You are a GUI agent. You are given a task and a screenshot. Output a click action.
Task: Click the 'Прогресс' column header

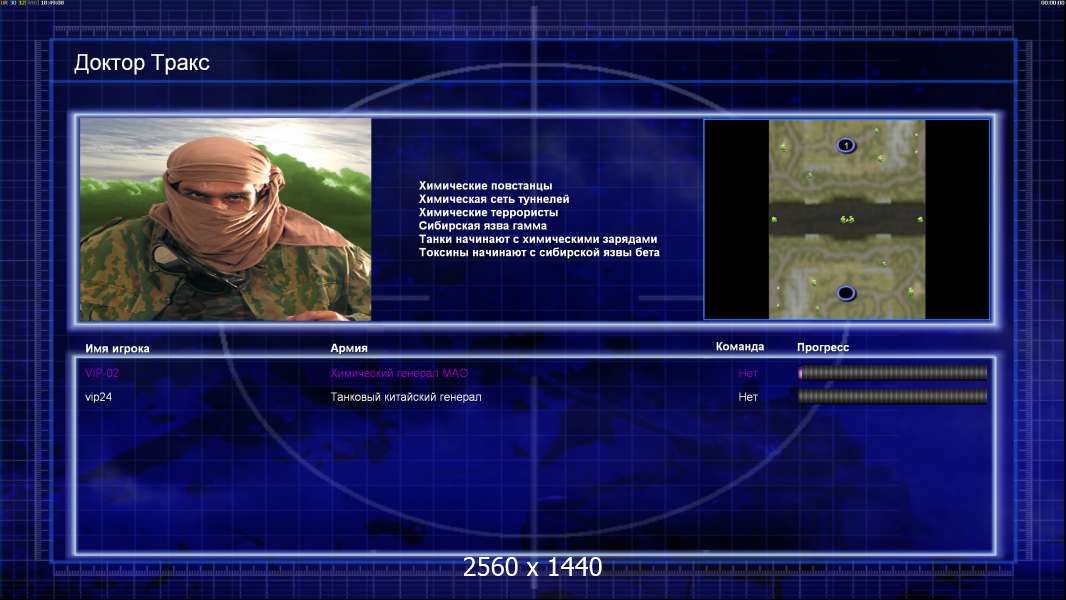click(x=823, y=347)
